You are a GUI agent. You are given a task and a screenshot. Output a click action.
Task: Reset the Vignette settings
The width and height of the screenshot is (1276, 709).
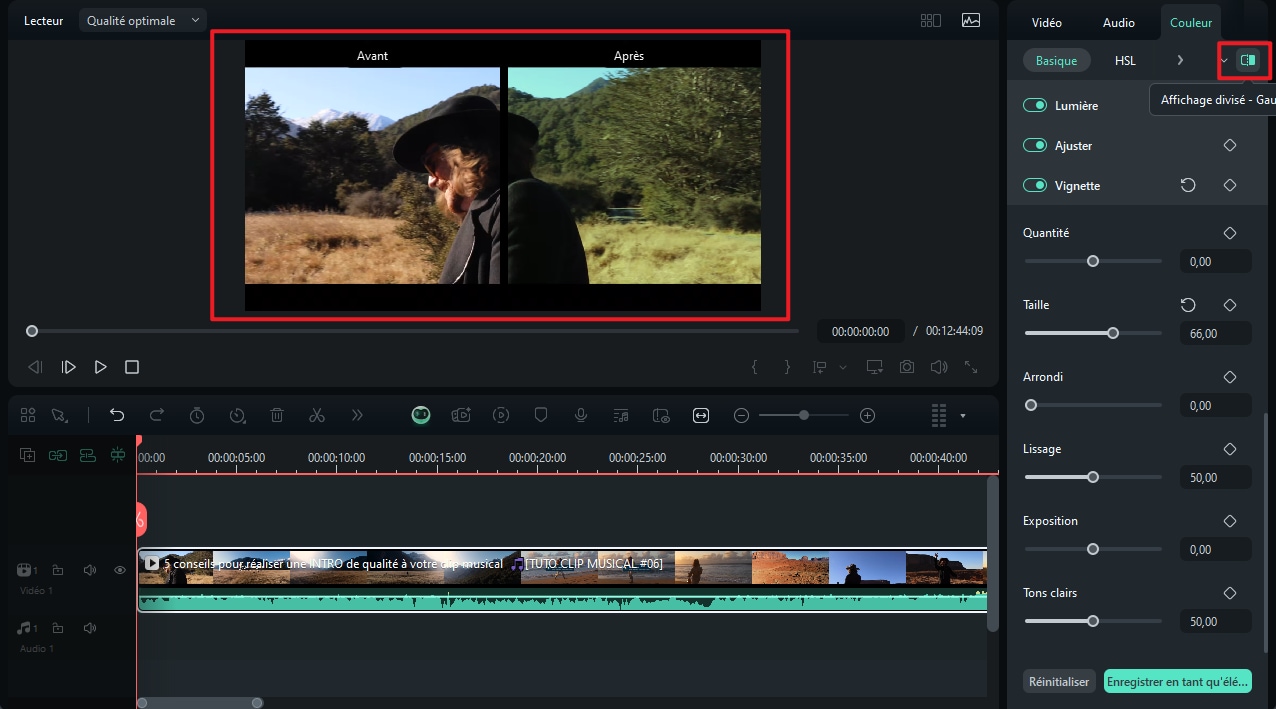coord(1188,186)
